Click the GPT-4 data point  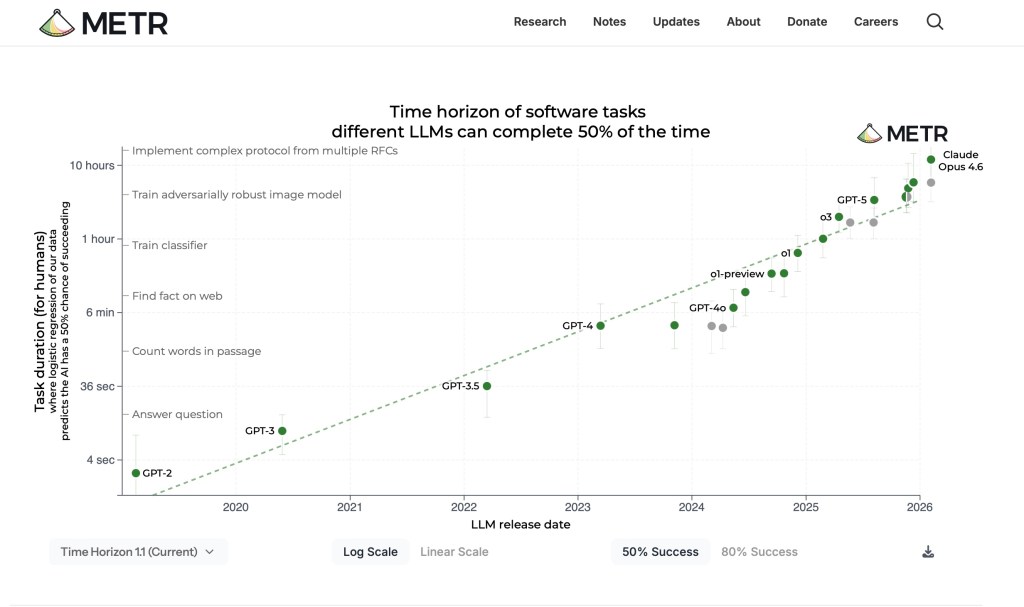point(600,326)
